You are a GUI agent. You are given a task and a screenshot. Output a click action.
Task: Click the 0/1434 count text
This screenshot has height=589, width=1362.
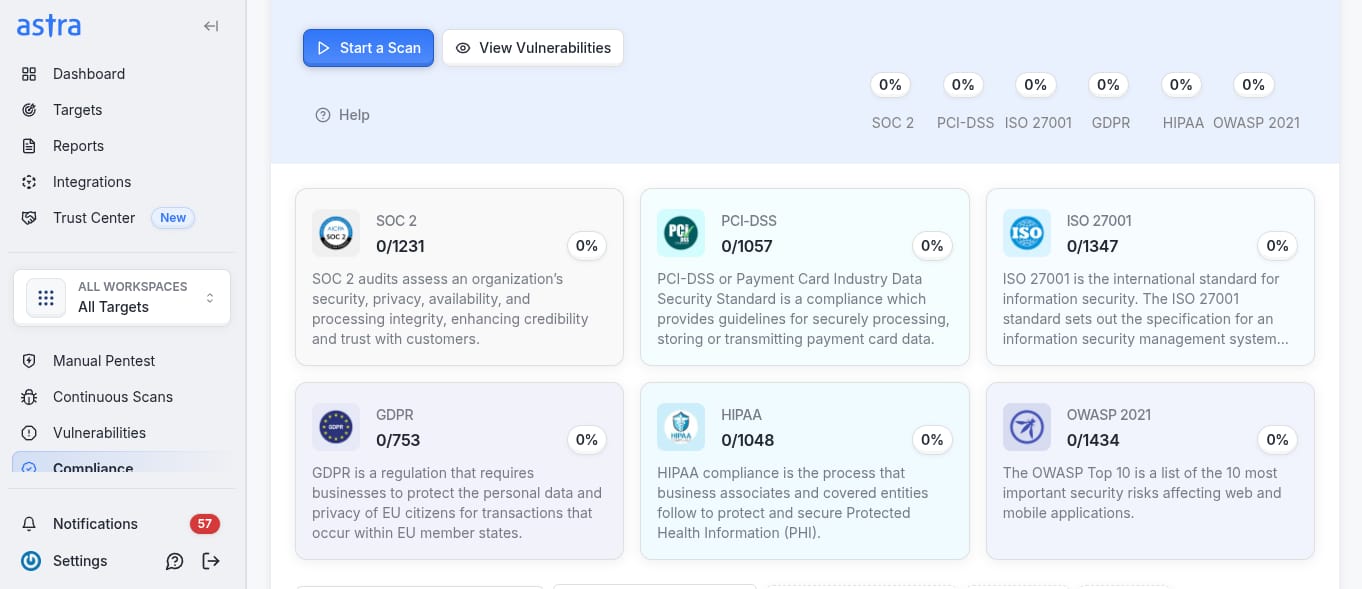click(x=1093, y=440)
